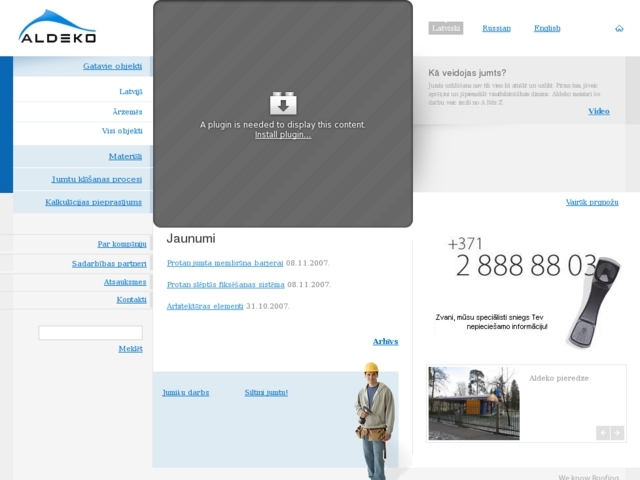Screen dimensions: 640x480
Task: Select Latviski language
Action: click(446, 28)
